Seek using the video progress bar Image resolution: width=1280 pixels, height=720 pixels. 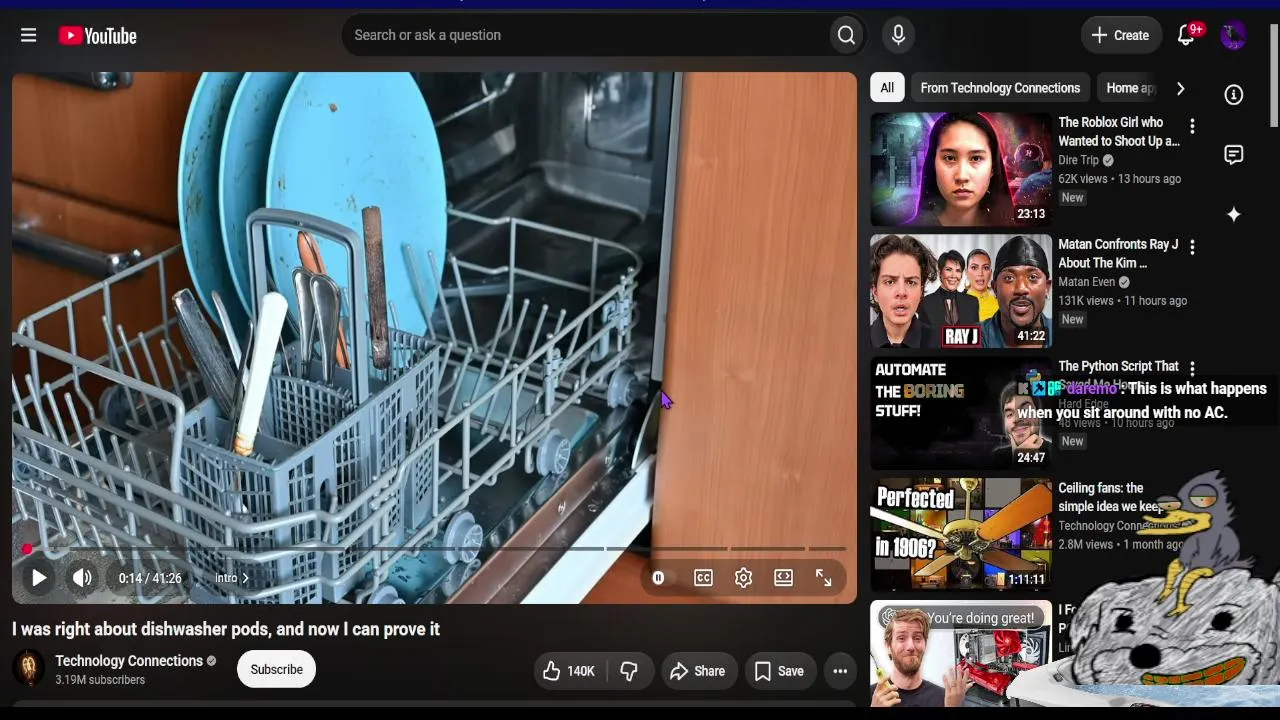pyautogui.click(x=434, y=549)
